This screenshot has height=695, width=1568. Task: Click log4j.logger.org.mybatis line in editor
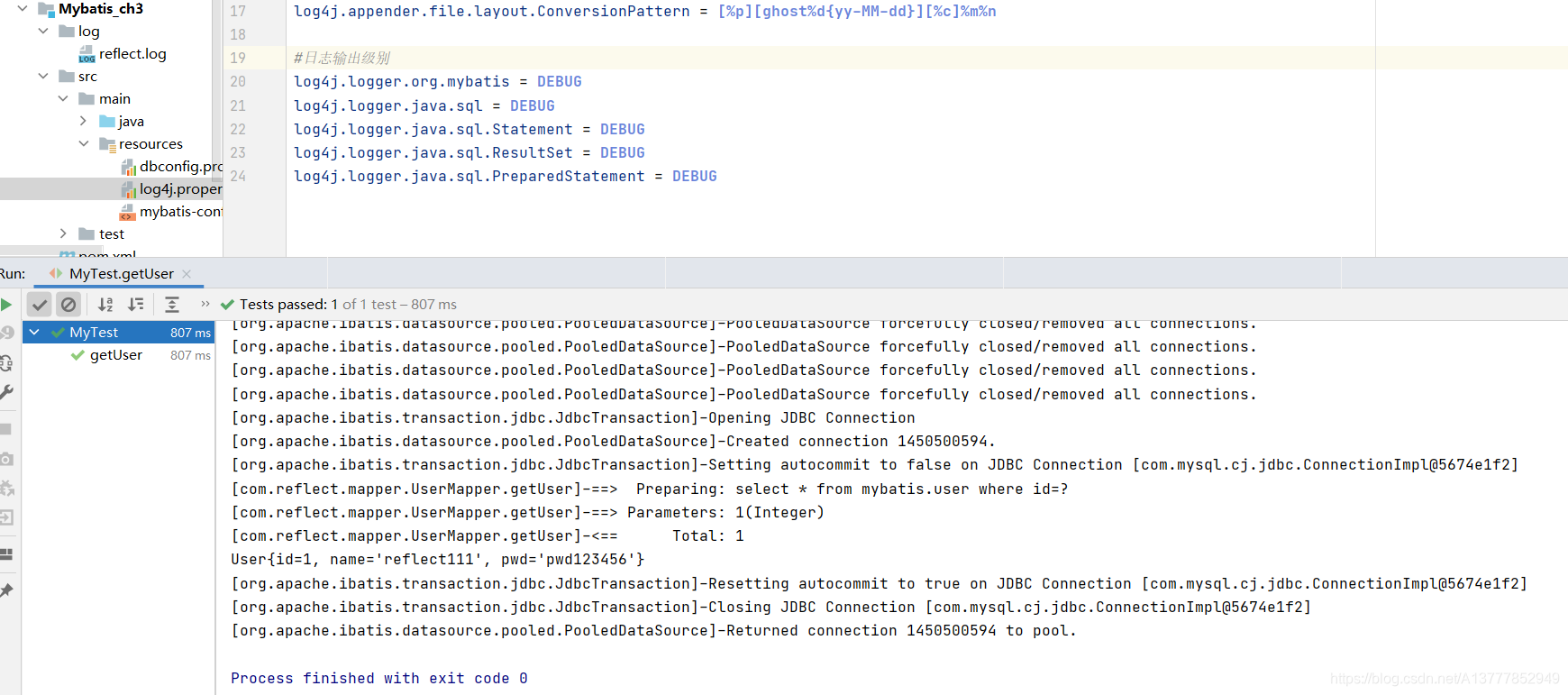tap(438, 81)
